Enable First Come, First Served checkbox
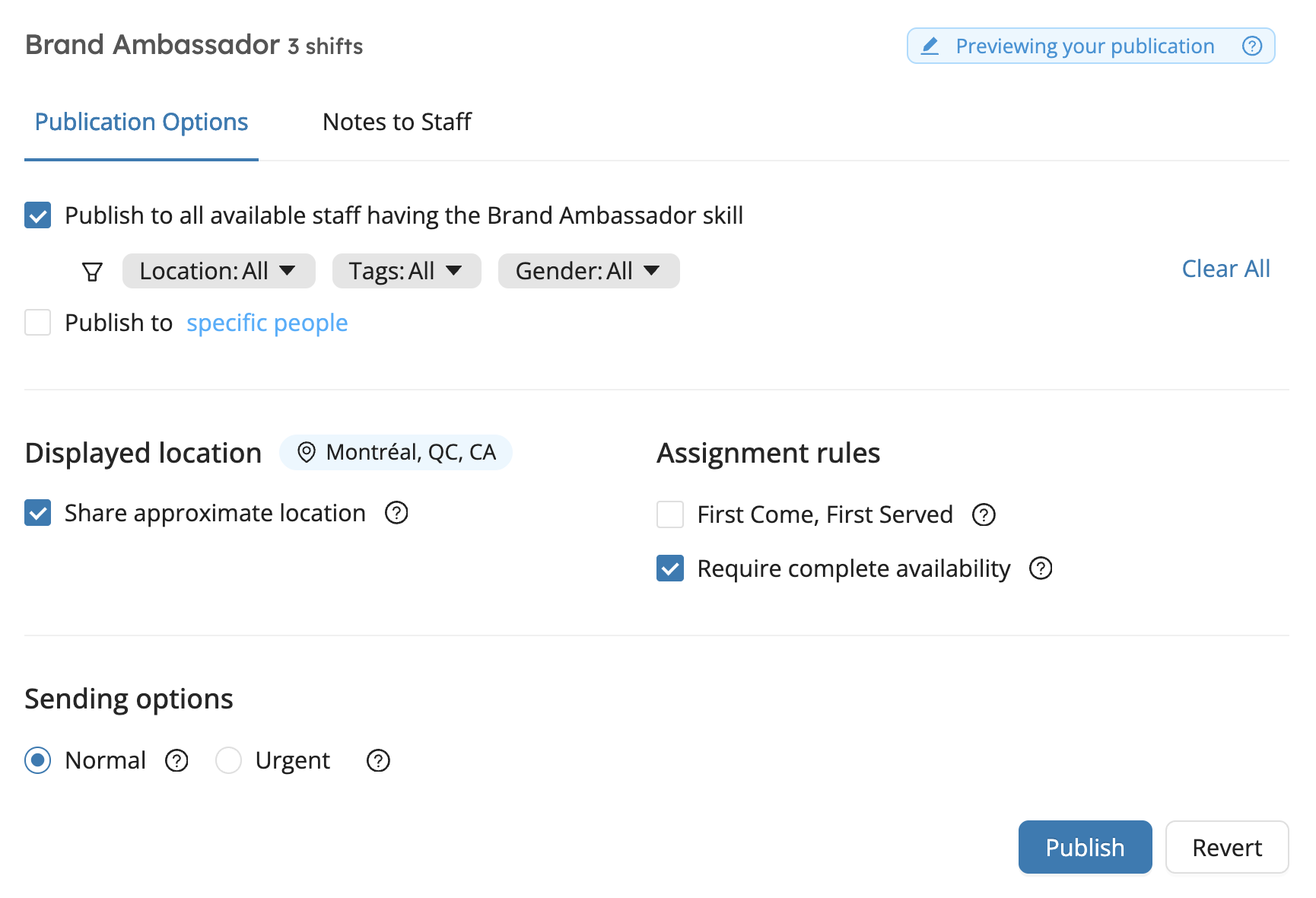Image resolution: width=1316 pixels, height=898 pixels. [x=670, y=514]
